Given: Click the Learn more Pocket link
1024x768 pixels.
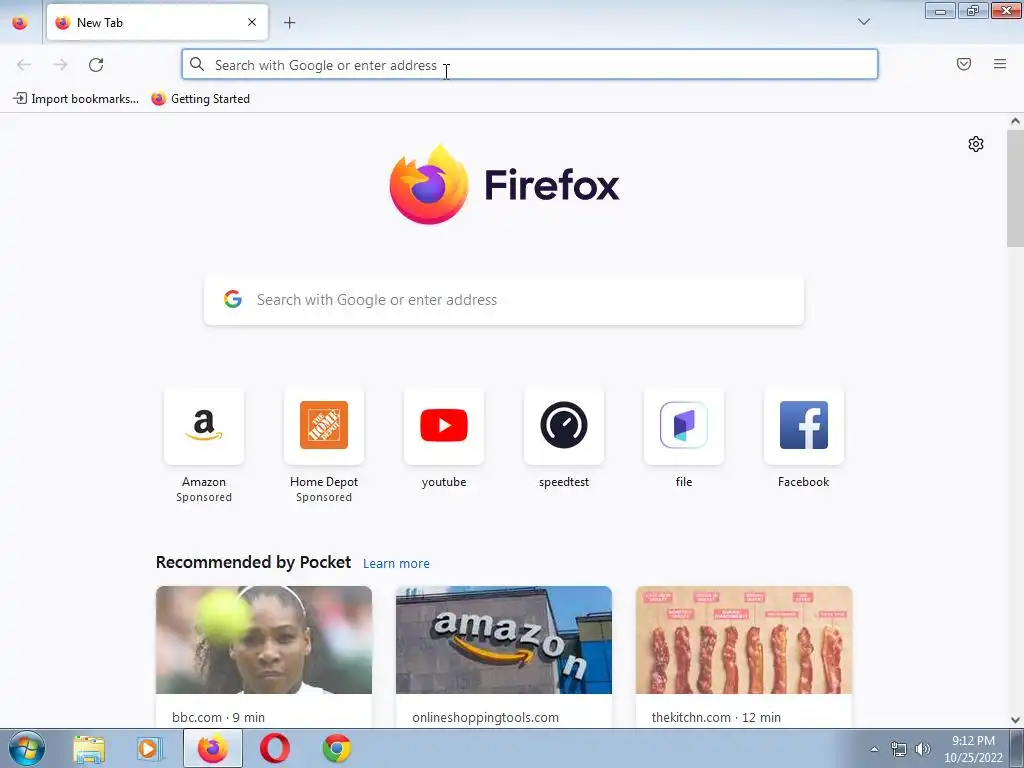Looking at the screenshot, I should click(x=396, y=563).
